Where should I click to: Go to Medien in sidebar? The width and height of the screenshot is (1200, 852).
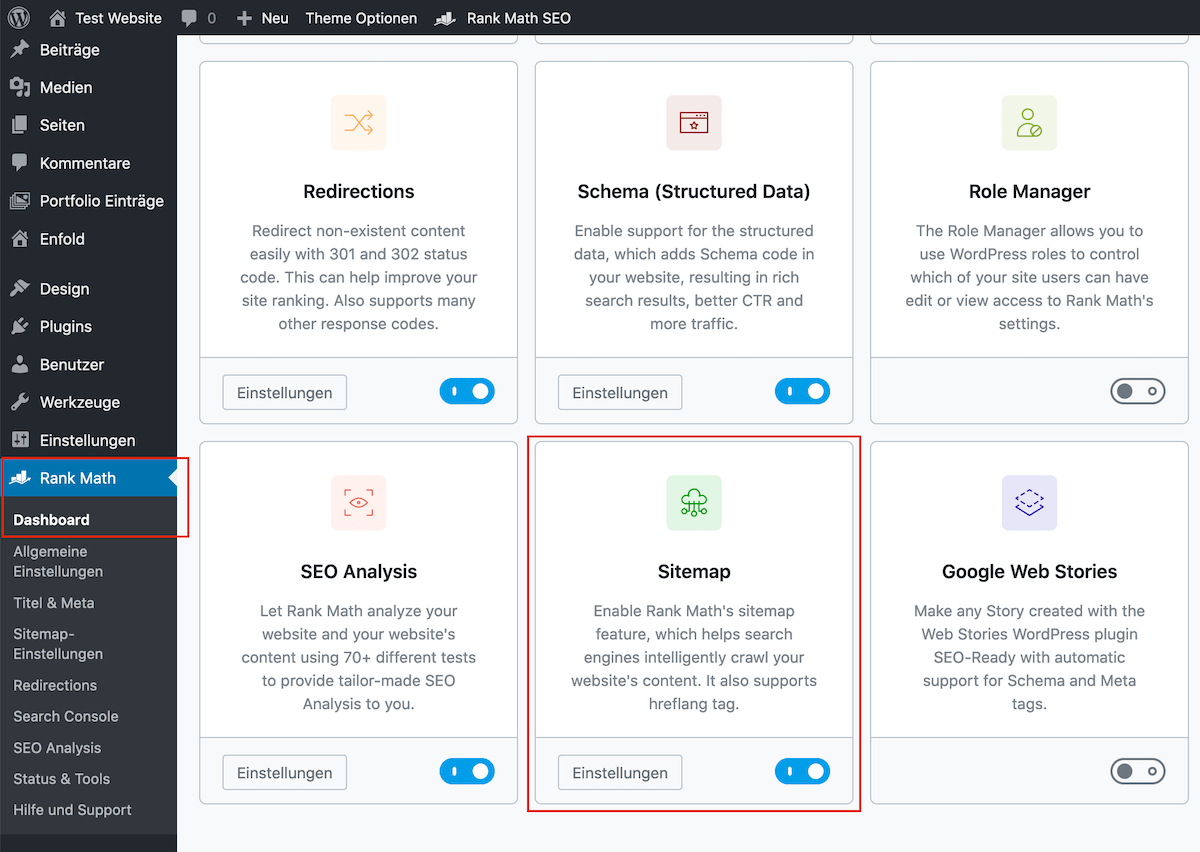tap(66, 88)
